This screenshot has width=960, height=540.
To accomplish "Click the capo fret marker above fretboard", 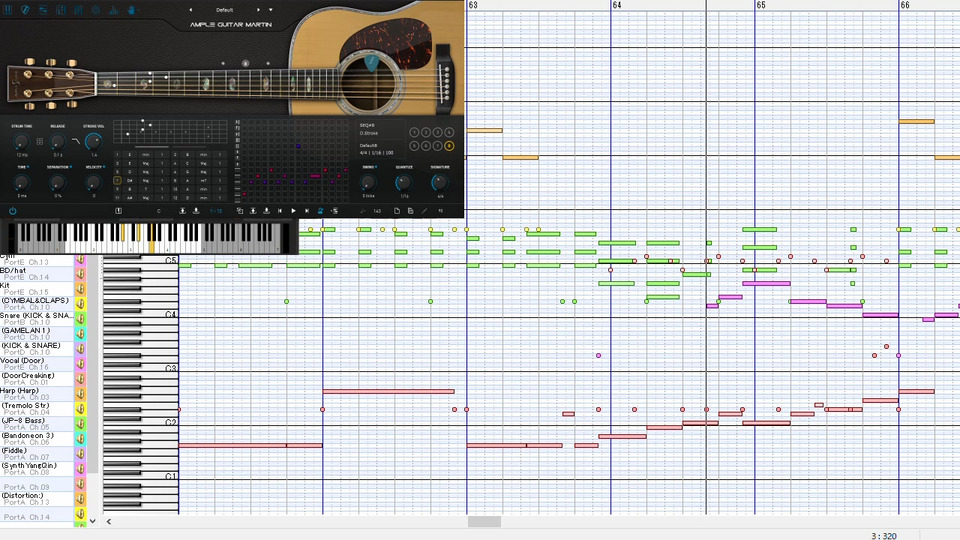I will click(x=246, y=63).
